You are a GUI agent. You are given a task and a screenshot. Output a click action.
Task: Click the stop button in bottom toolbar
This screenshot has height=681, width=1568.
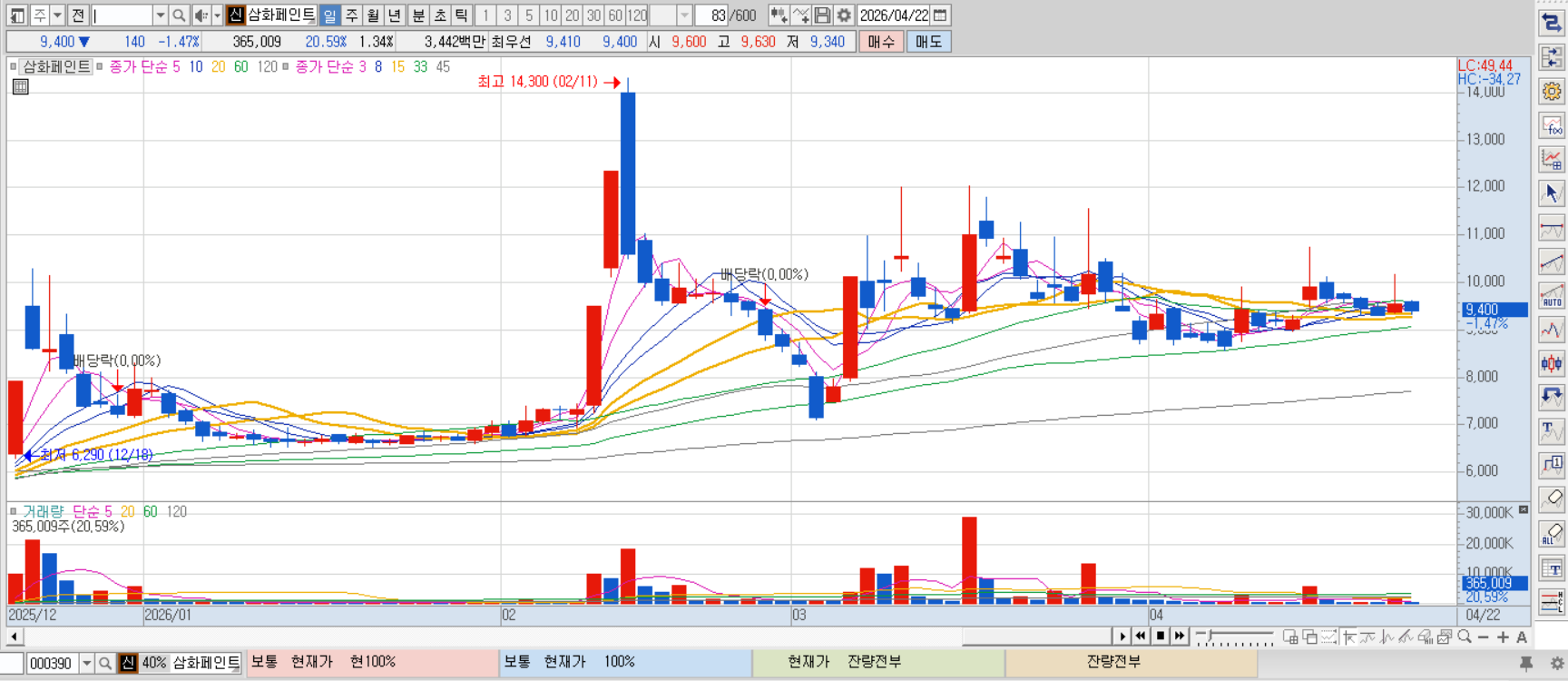(1160, 637)
